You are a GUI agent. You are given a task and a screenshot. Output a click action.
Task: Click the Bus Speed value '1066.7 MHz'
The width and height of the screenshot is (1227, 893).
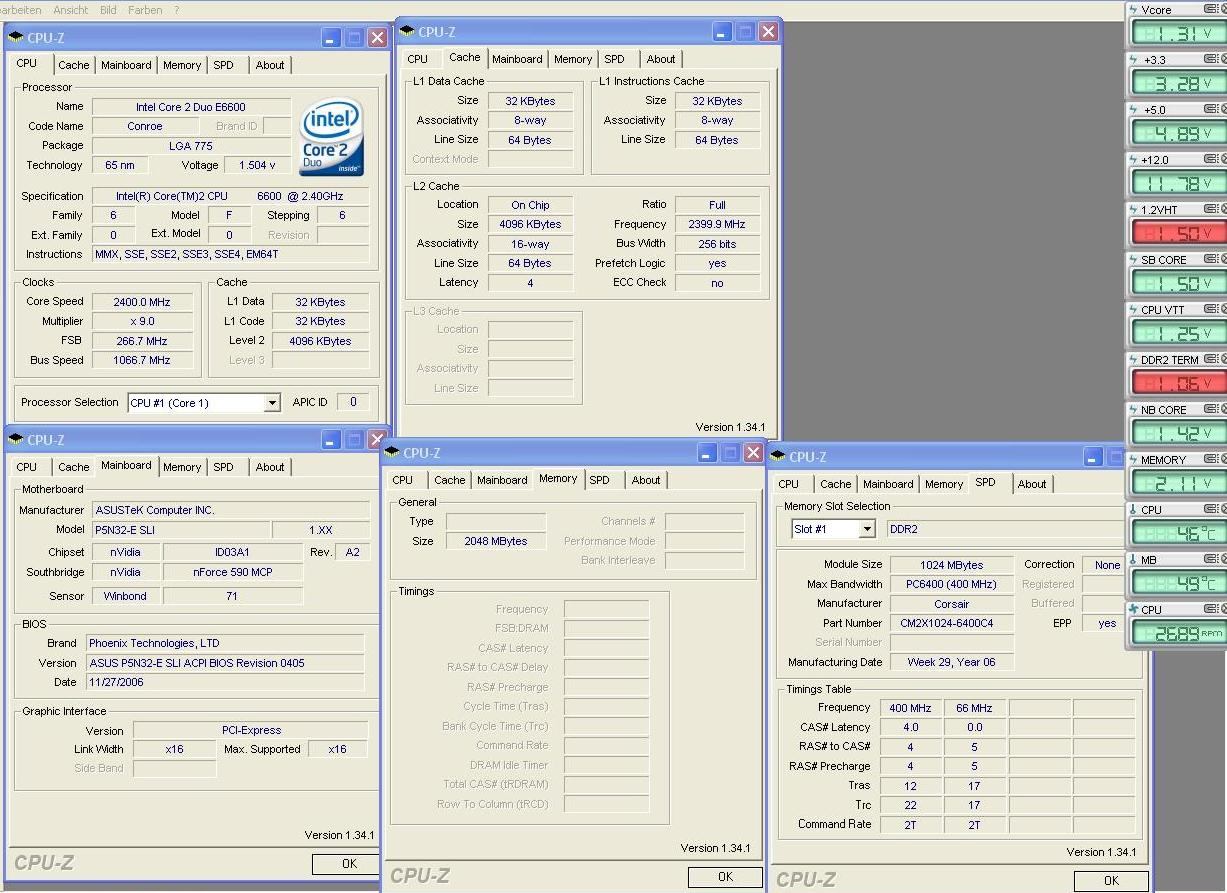click(142, 360)
